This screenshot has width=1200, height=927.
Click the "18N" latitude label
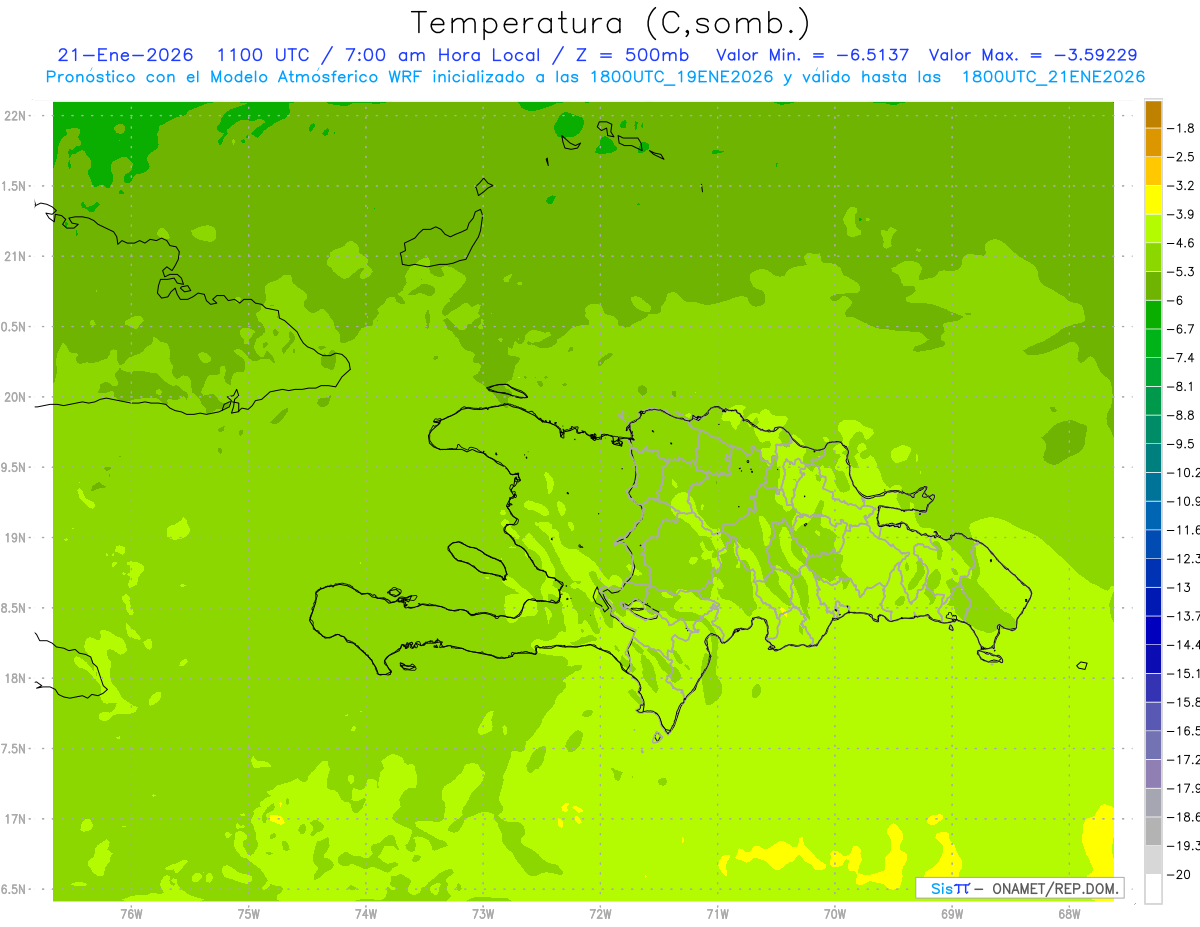pyautogui.click(x=15, y=679)
